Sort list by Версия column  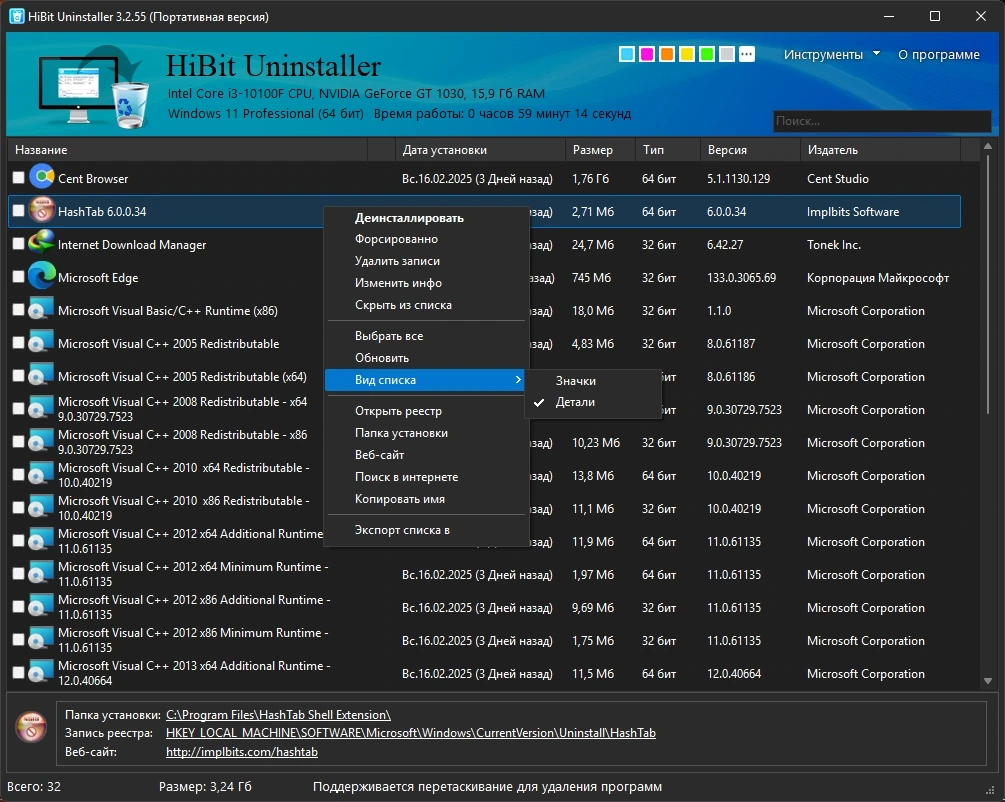pyautogui.click(x=750, y=149)
